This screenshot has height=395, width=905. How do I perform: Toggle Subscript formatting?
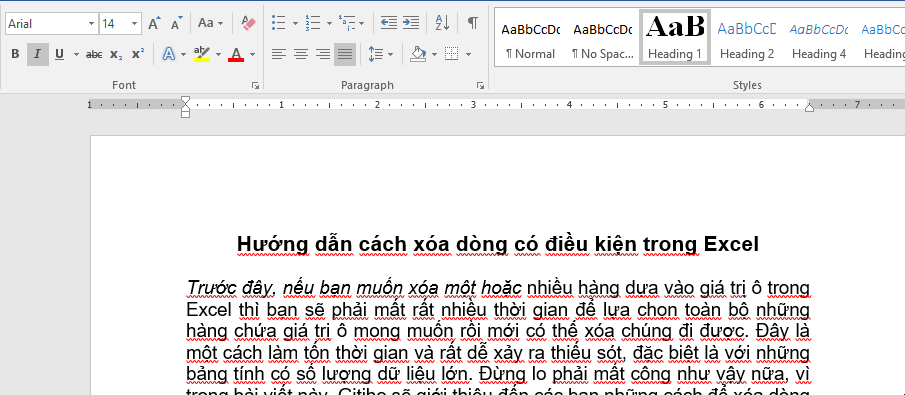click(116, 54)
